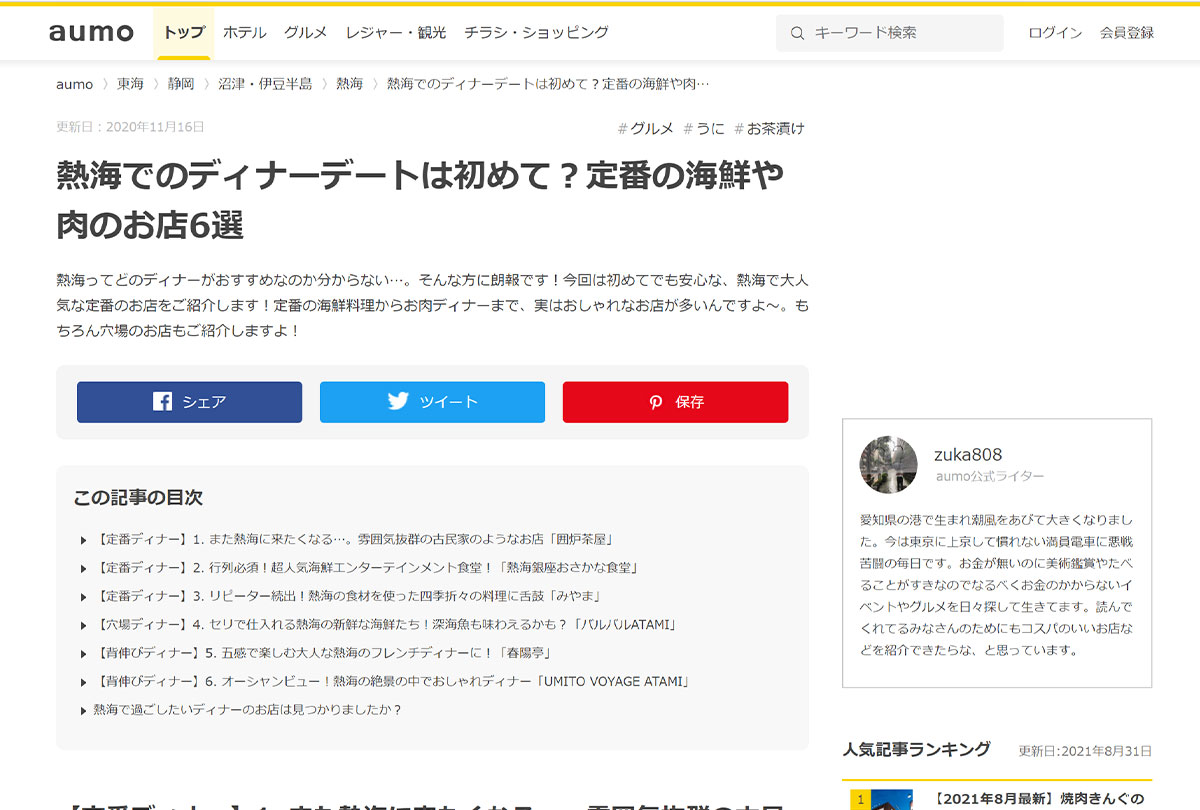Go to 静岡 breadcrumb link

click(x=181, y=84)
